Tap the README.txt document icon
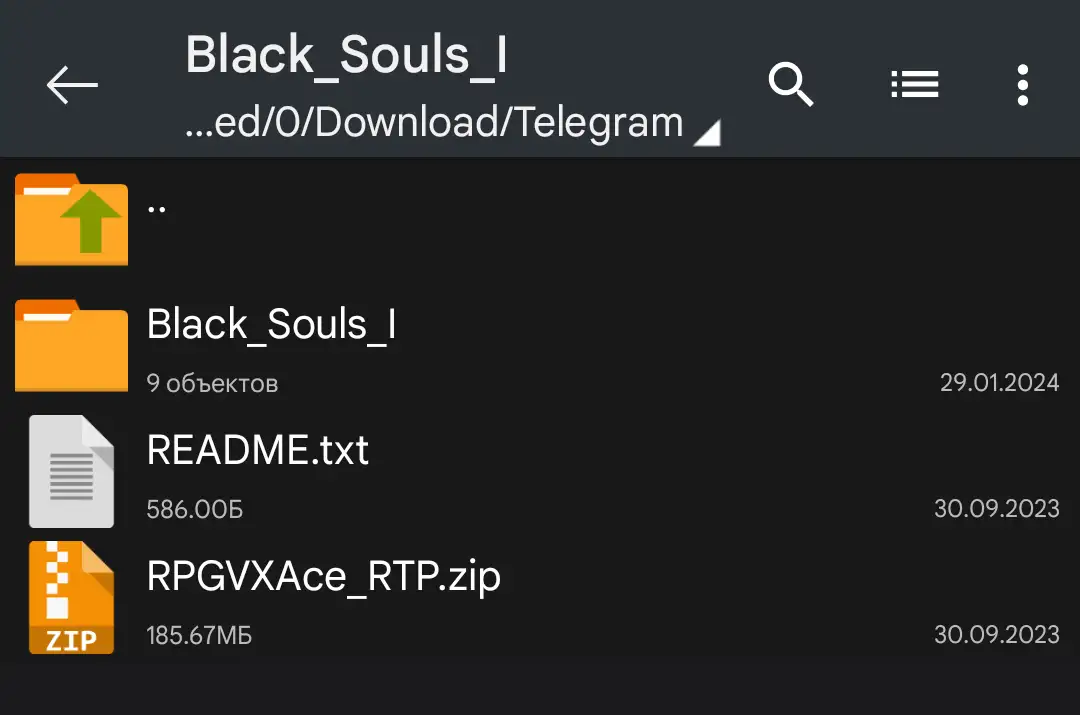The width and height of the screenshot is (1080, 715). (71, 471)
